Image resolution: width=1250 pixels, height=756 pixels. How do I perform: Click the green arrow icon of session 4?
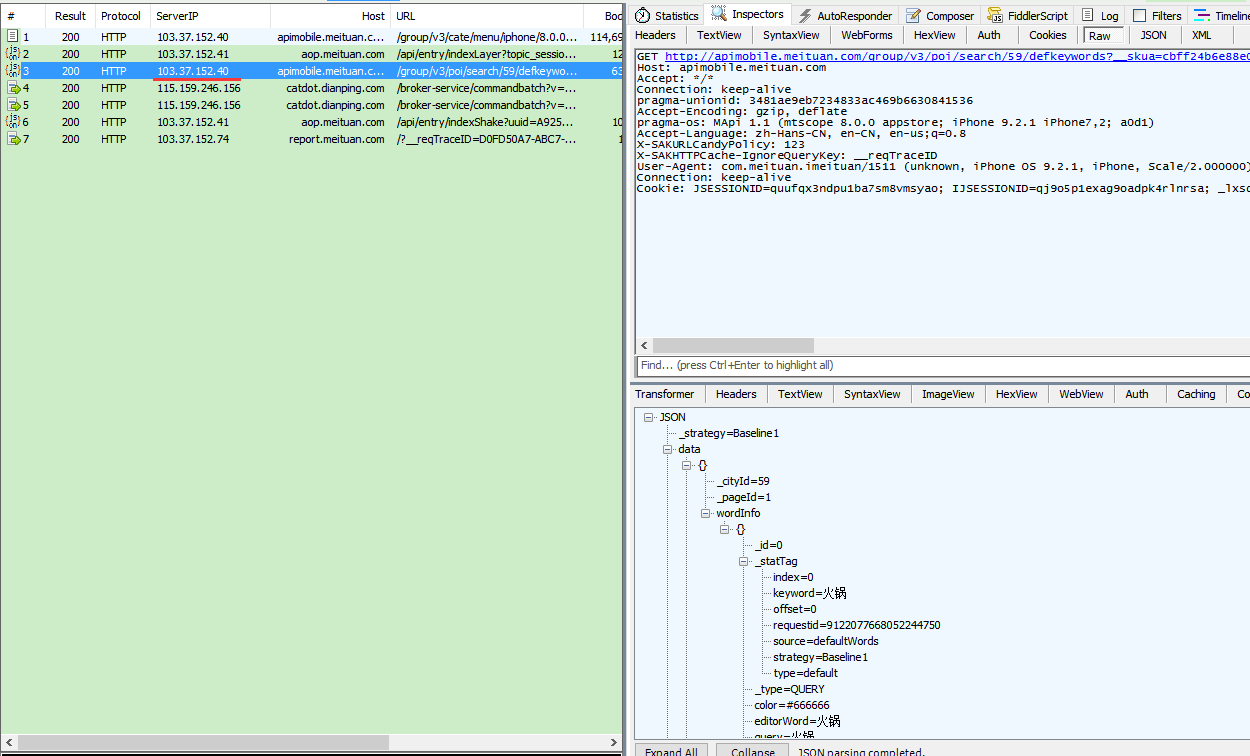[x=14, y=88]
